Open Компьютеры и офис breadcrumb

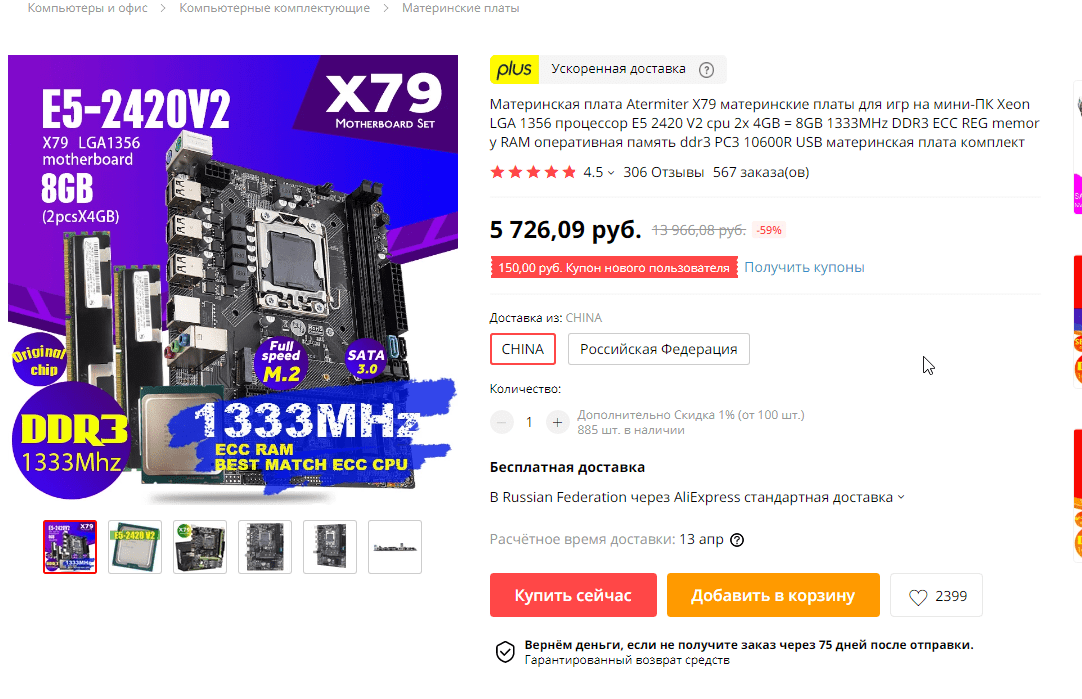88,8
